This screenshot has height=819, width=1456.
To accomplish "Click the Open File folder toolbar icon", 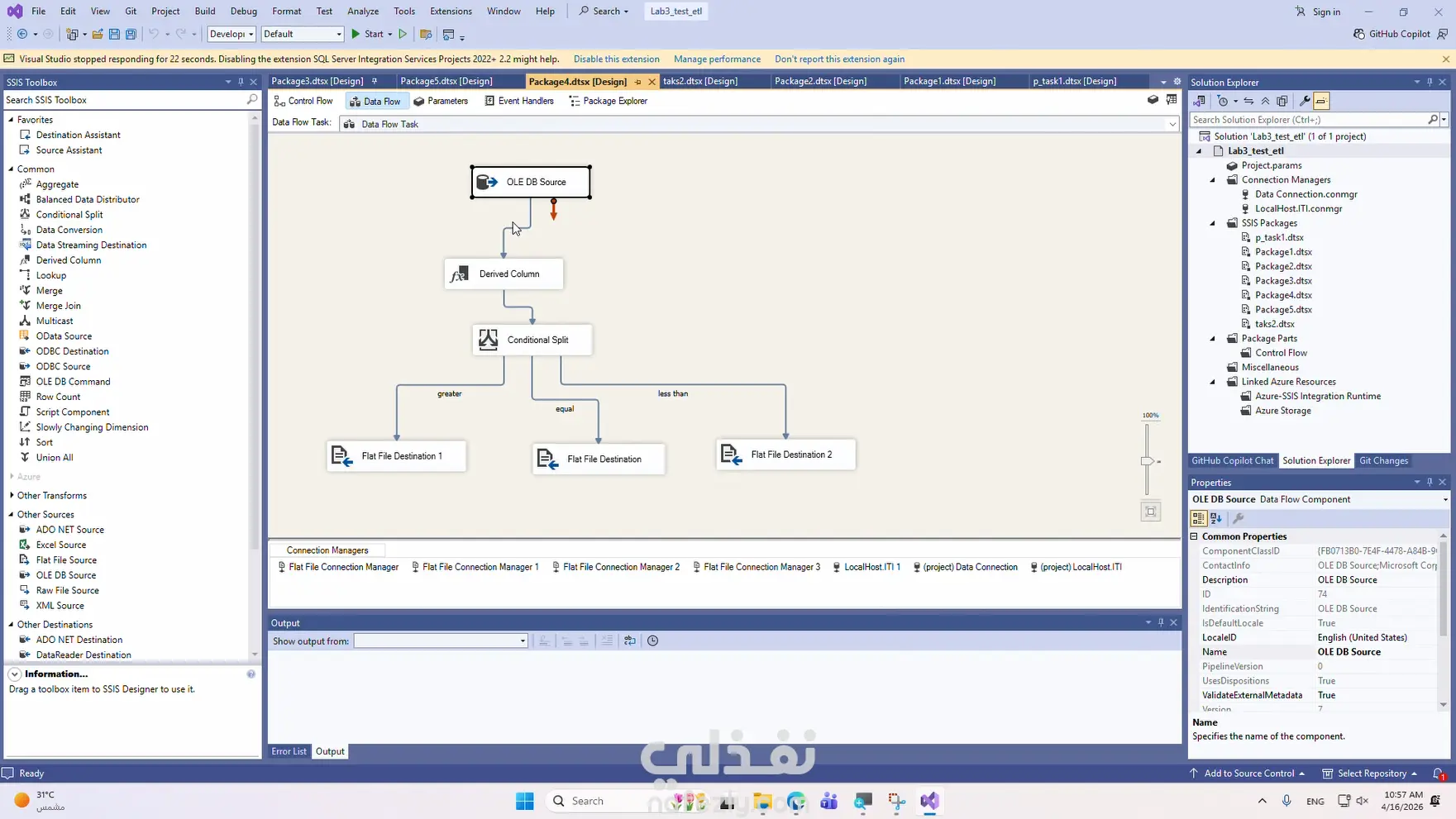I will point(98,34).
